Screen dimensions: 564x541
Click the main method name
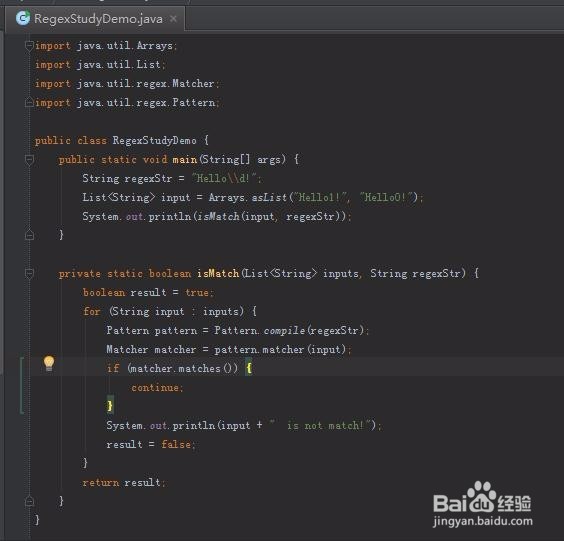pos(185,159)
